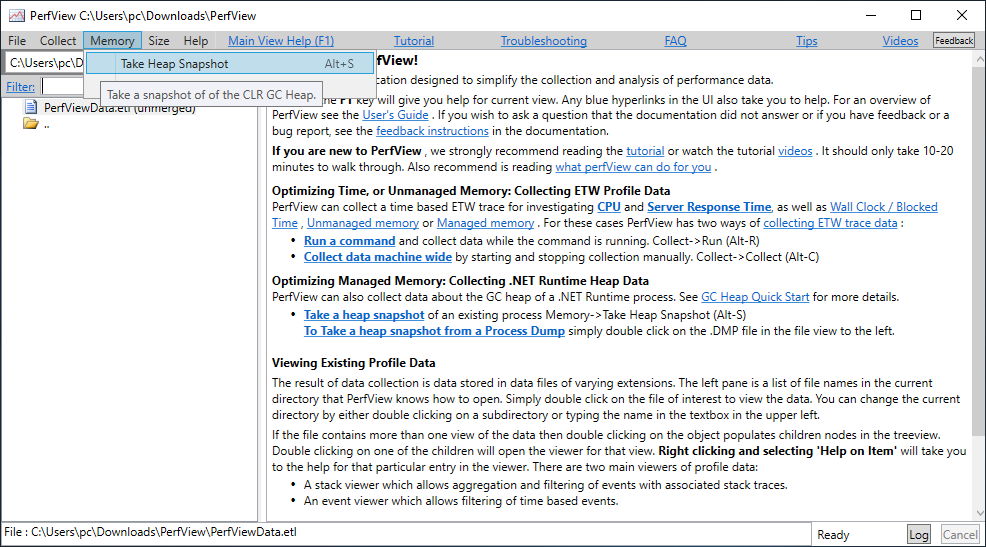Open the FAQ link
986x547 pixels.
(x=675, y=41)
